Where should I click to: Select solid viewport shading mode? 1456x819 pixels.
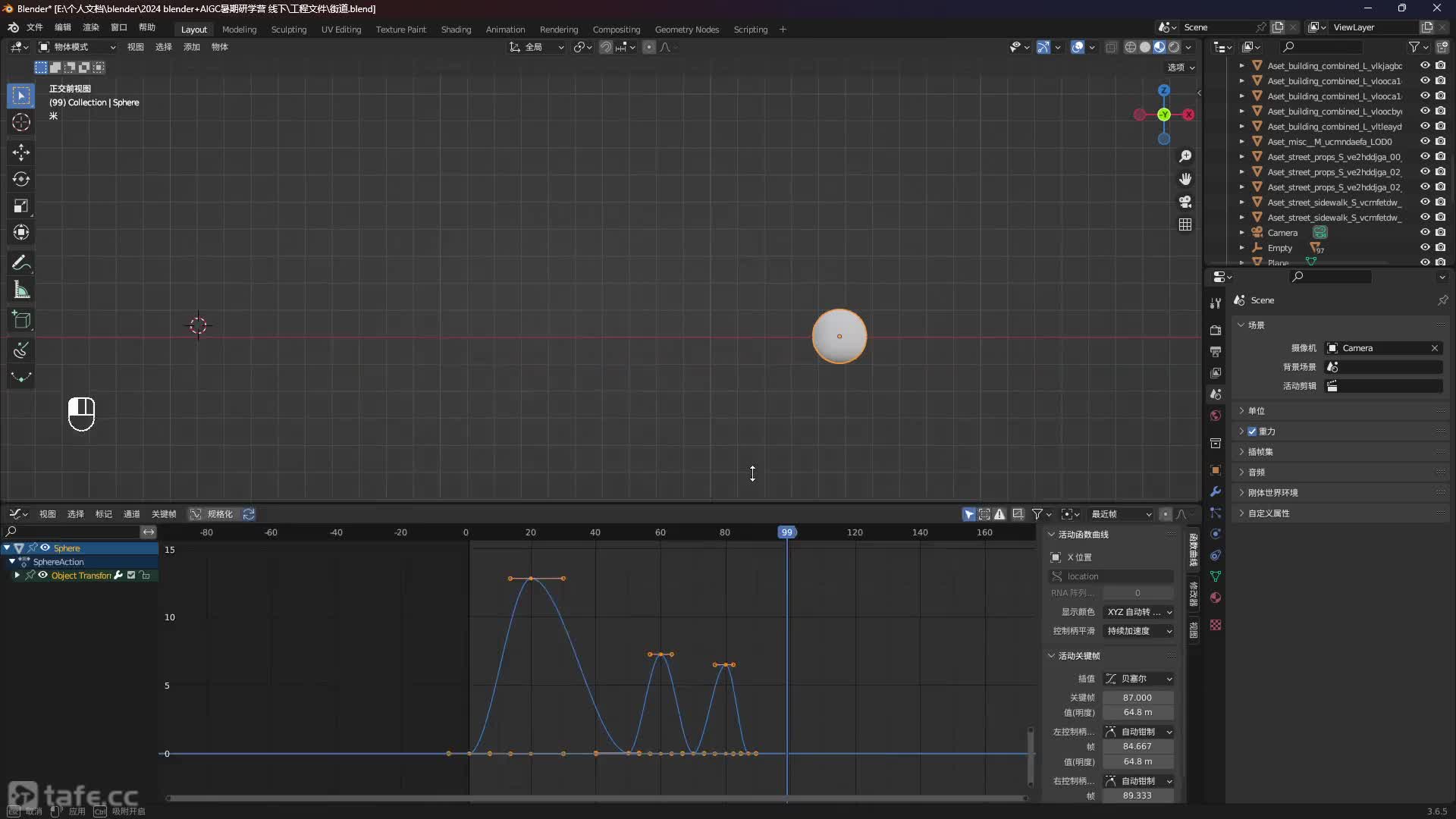(1145, 47)
